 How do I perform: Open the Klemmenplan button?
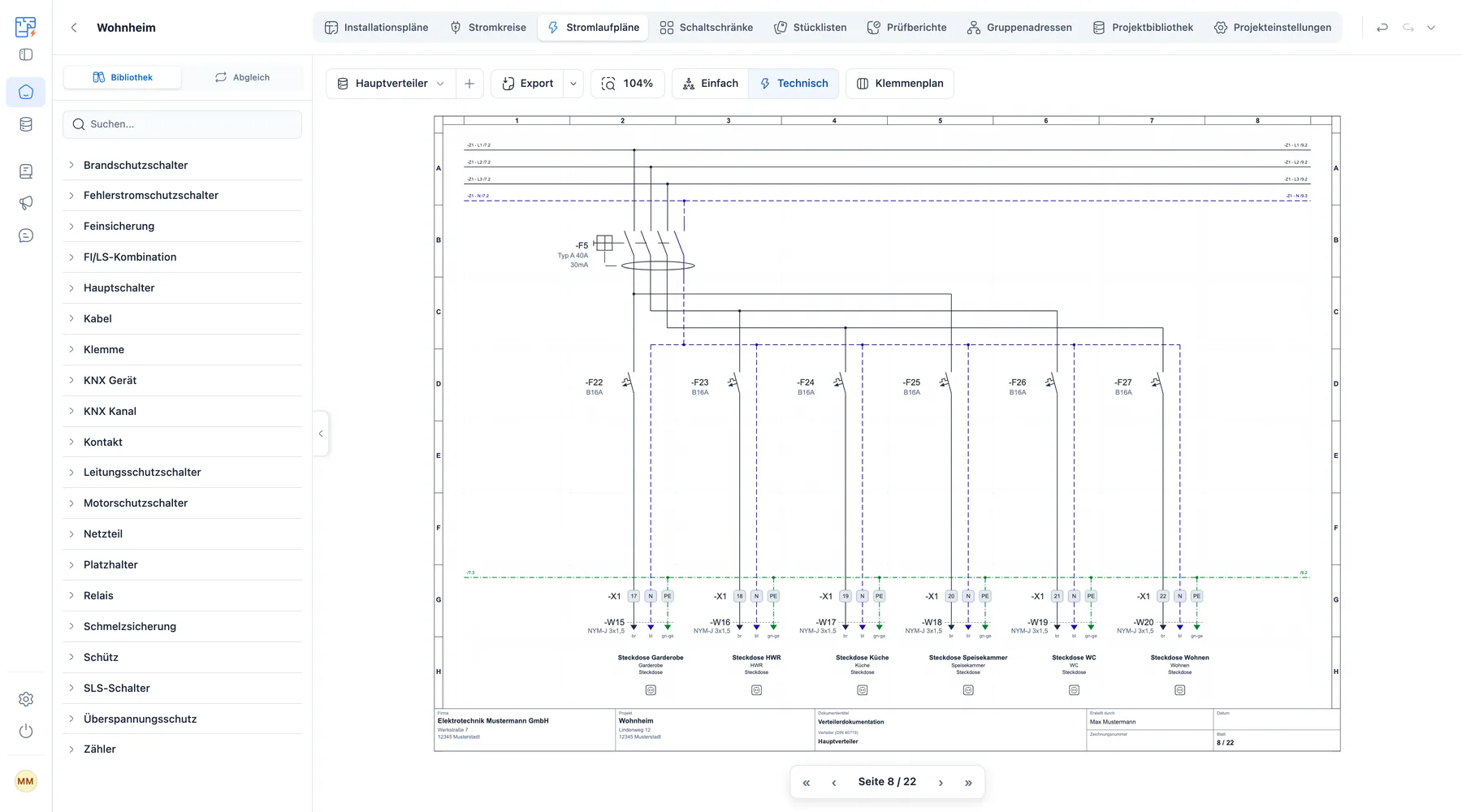click(x=900, y=84)
